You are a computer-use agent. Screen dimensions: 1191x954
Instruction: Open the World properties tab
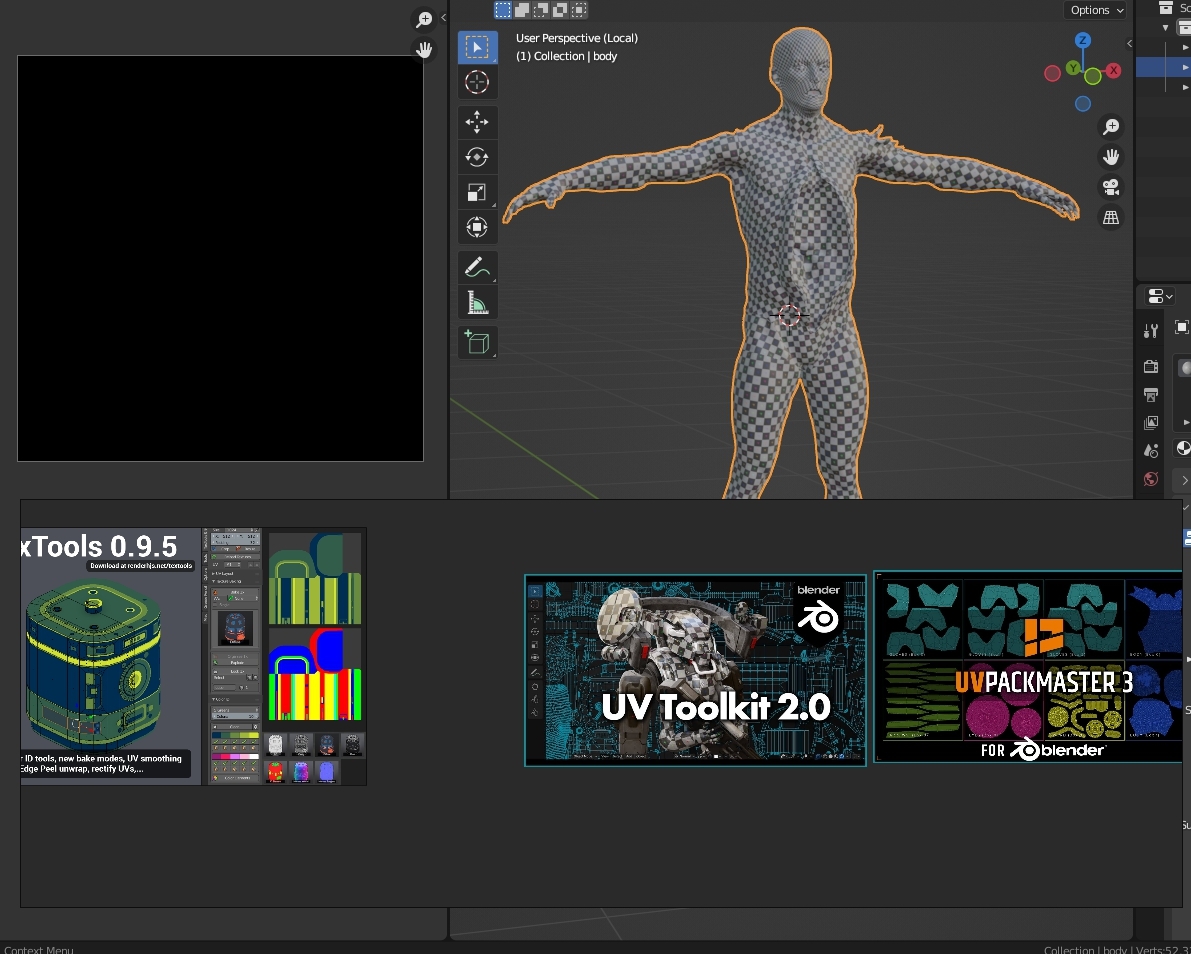tap(1151, 479)
